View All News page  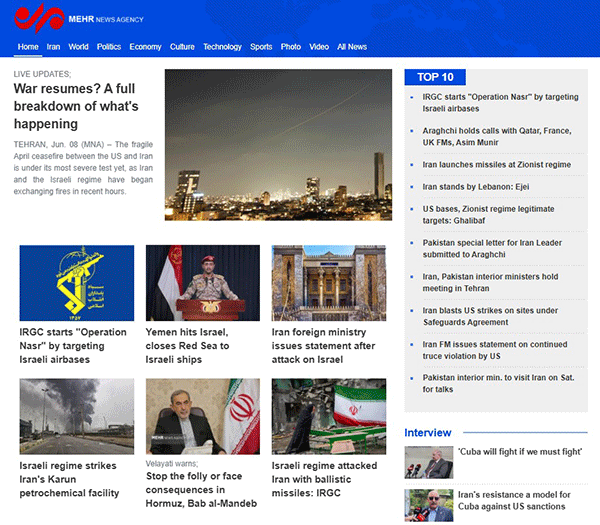(352, 47)
